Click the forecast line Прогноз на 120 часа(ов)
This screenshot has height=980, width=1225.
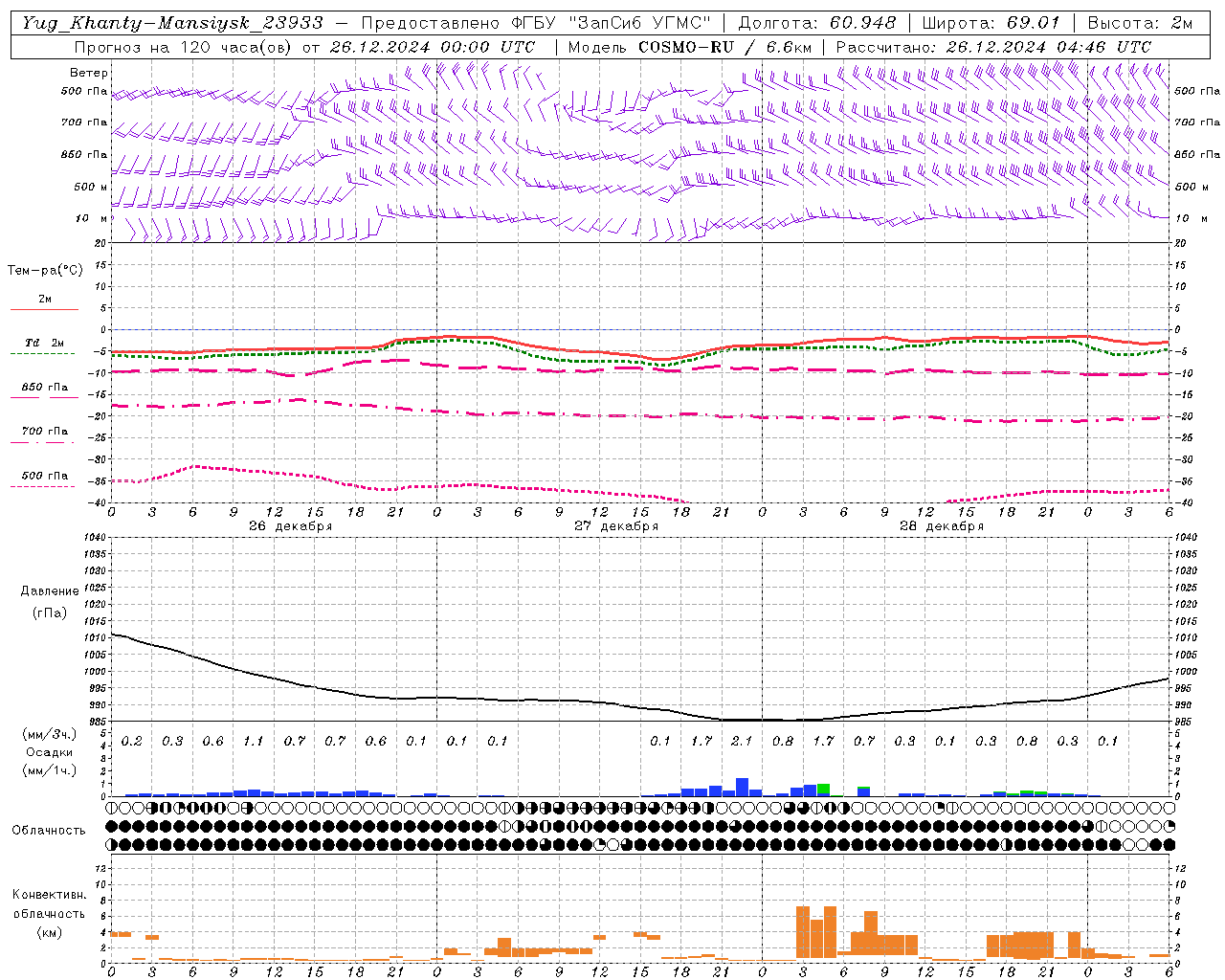pos(184,47)
